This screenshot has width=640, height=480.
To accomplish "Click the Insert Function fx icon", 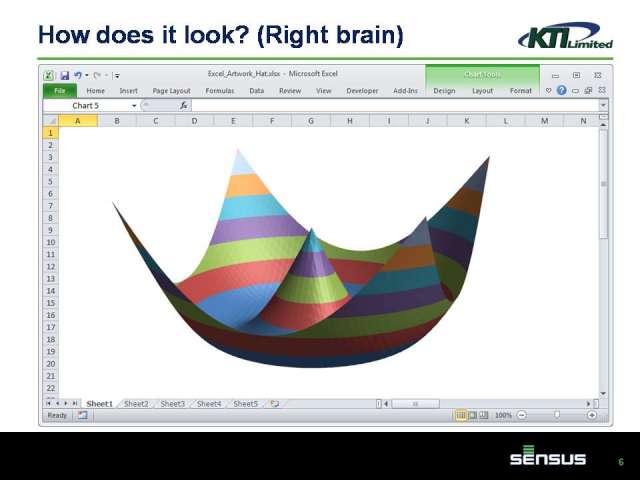I will click(x=184, y=106).
